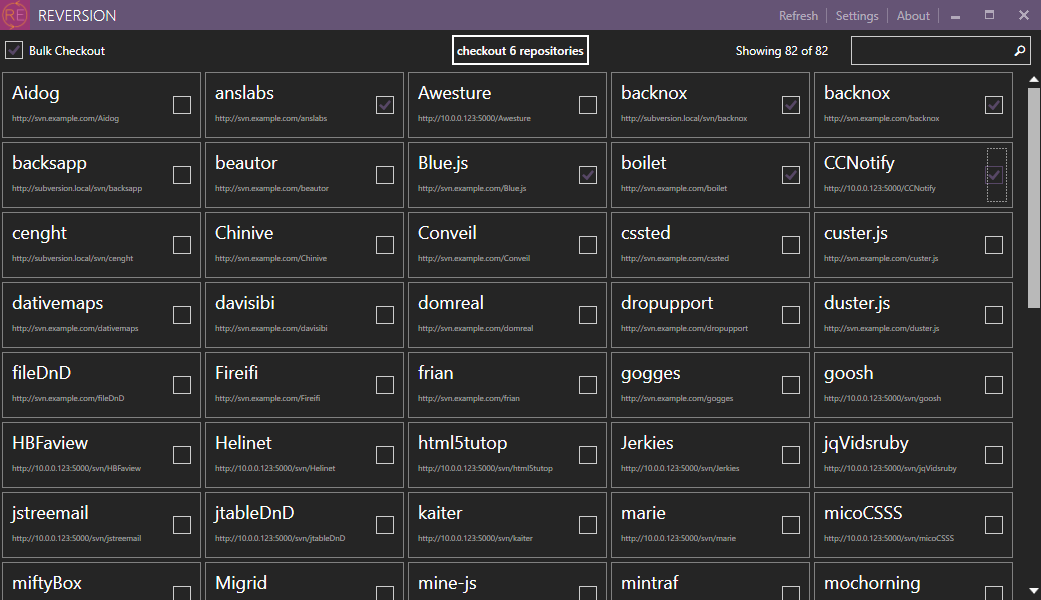Untick the boilet repository checkbox
The image size is (1041, 600).
[x=791, y=175]
